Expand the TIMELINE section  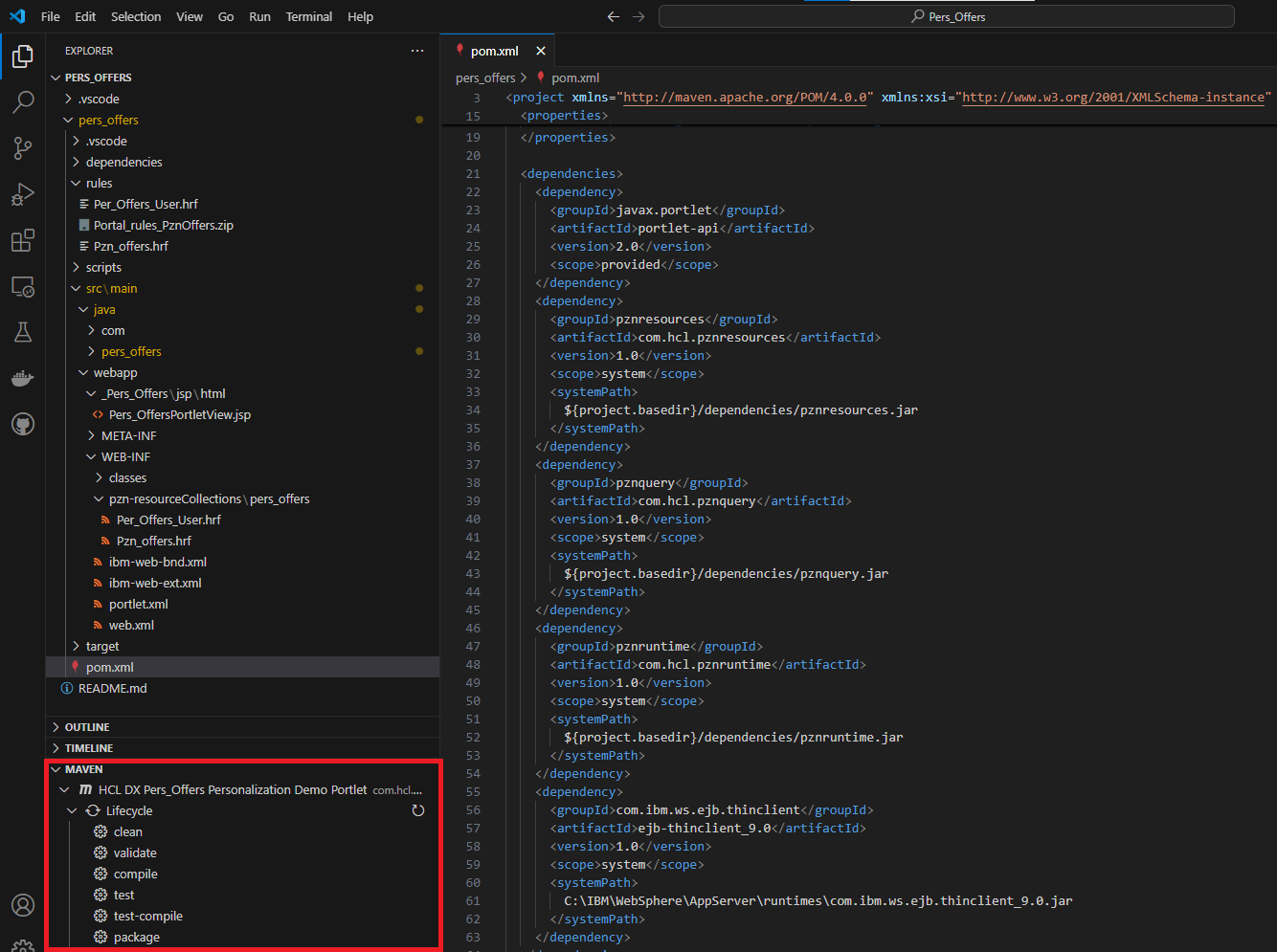[x=88, y=748]
